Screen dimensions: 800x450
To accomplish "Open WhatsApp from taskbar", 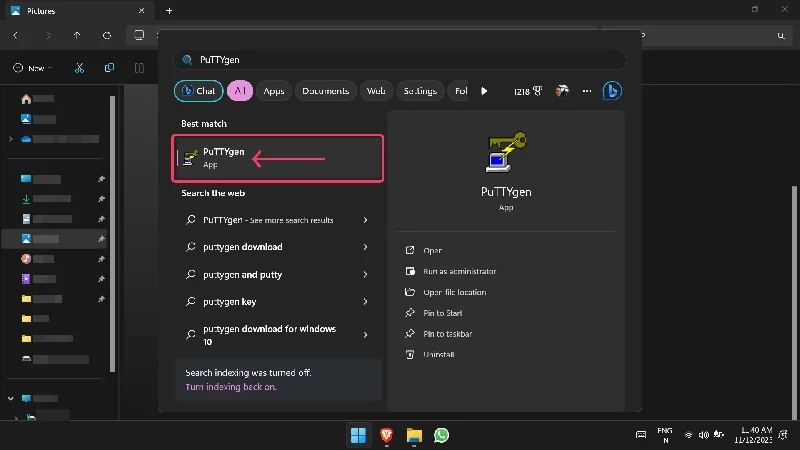I will (x=441, y=435).
